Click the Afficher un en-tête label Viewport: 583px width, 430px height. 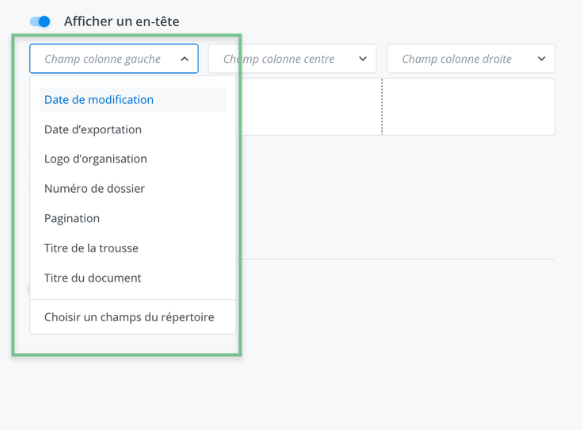[x=122, y=22]
